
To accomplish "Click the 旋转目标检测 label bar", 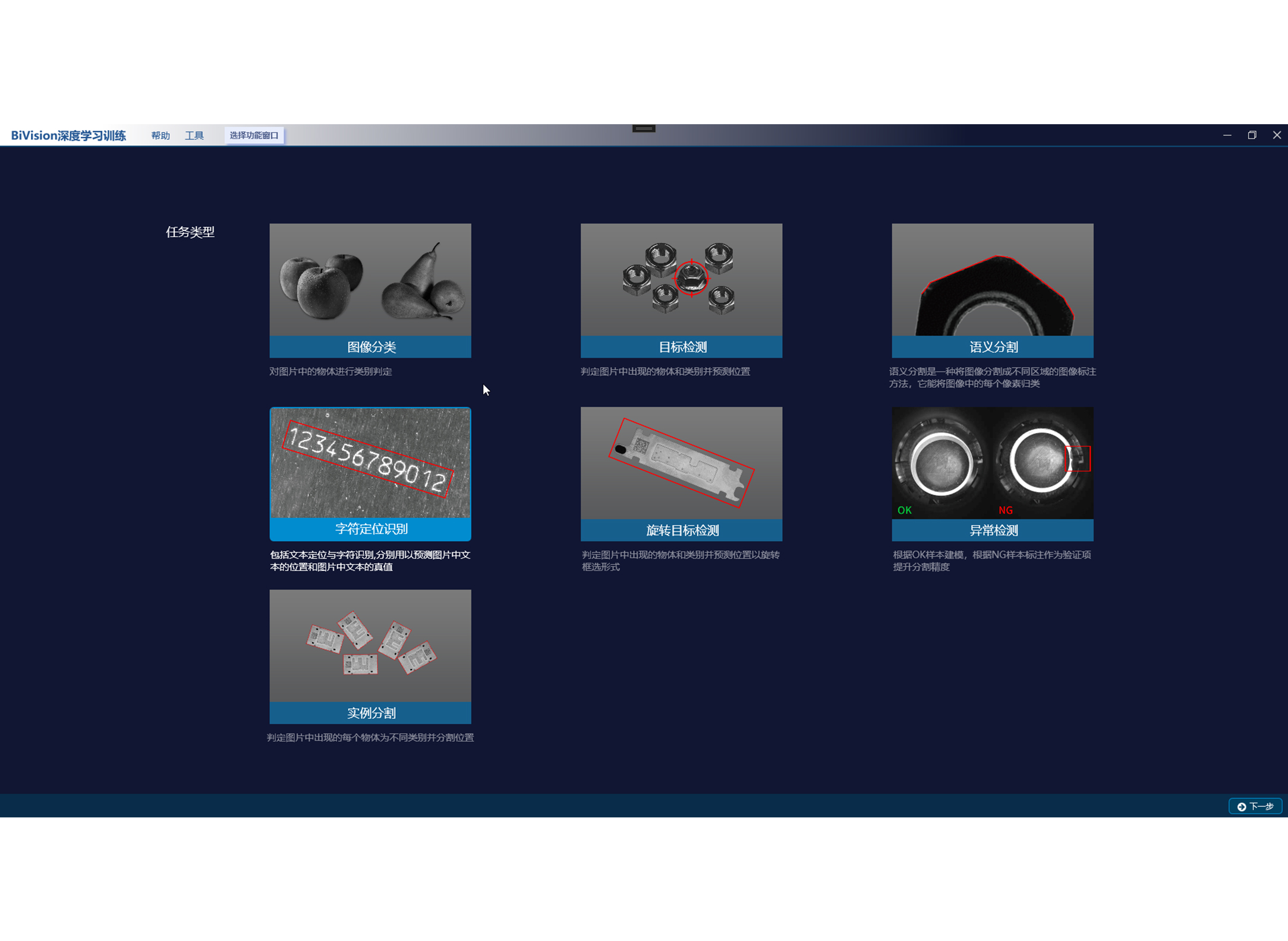I will [681, 531].
